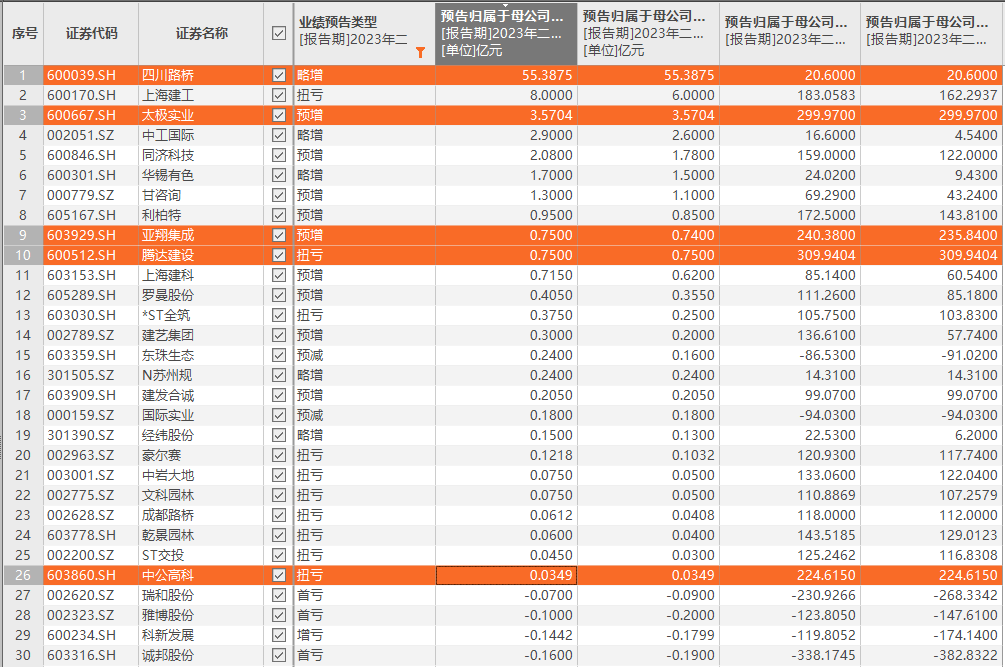
Task: Uncheck the checkbox for 上海建工 row
Action: [x=279, y=95]
